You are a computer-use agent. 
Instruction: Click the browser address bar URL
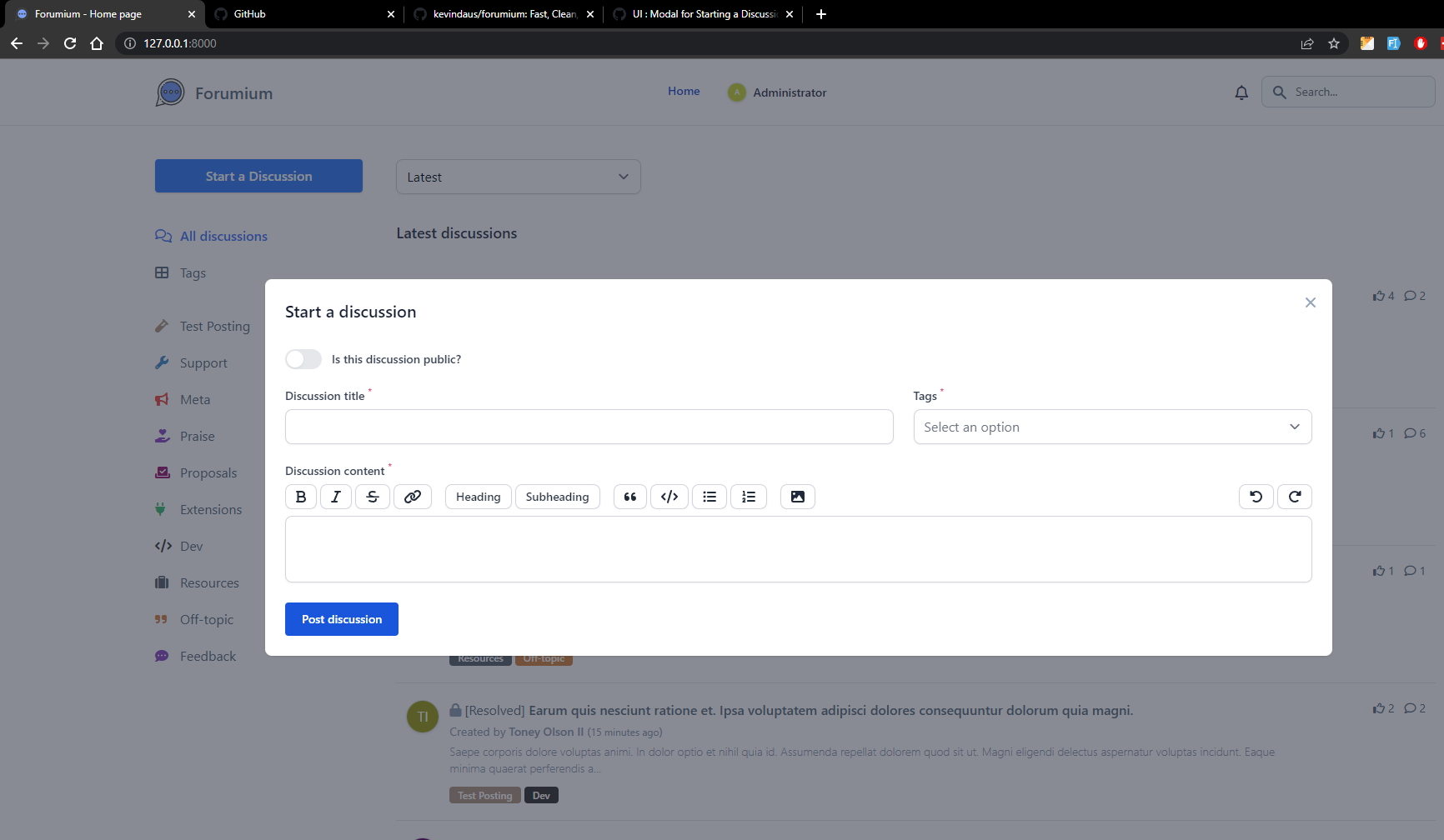180,43
